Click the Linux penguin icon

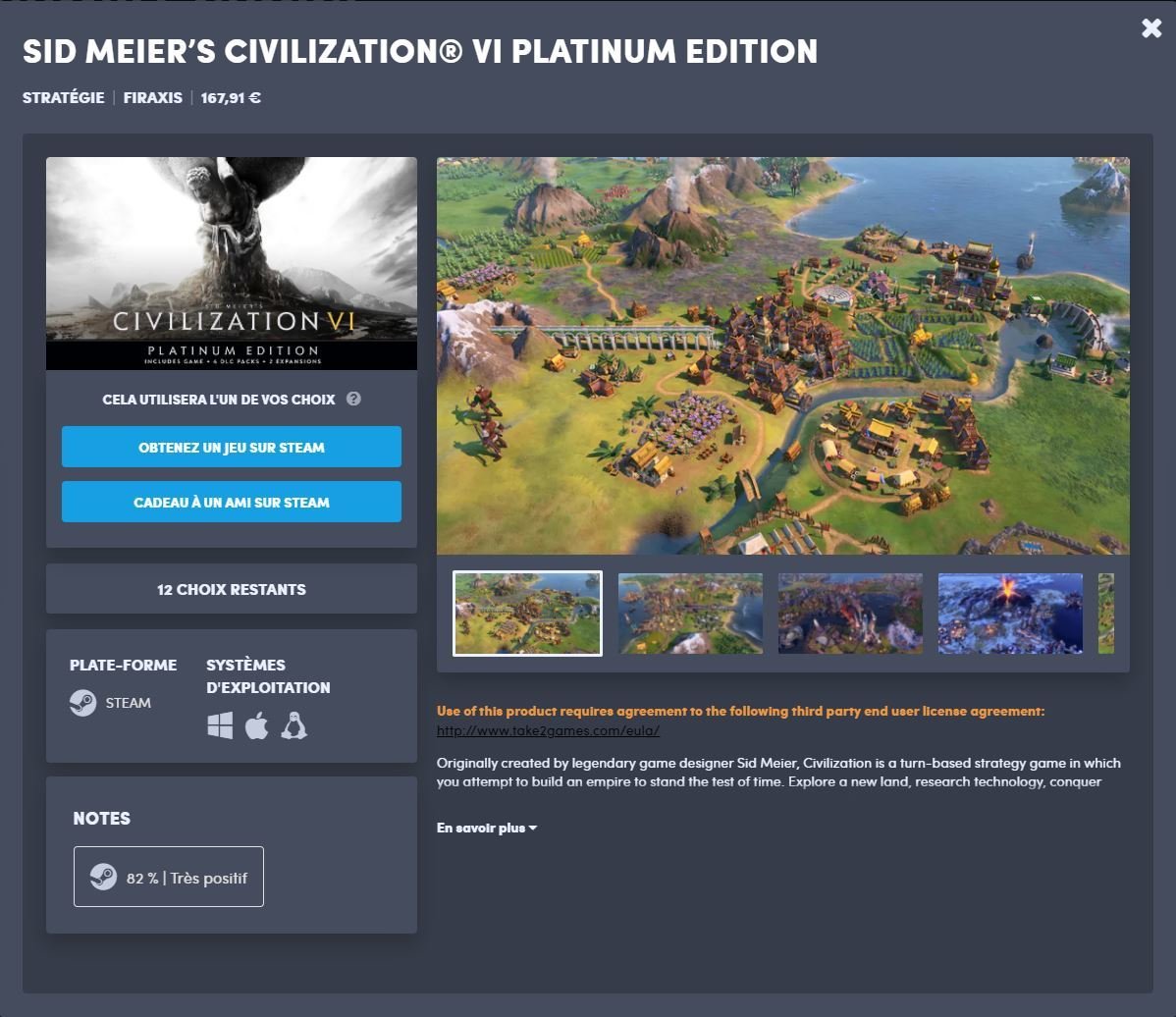294,726
